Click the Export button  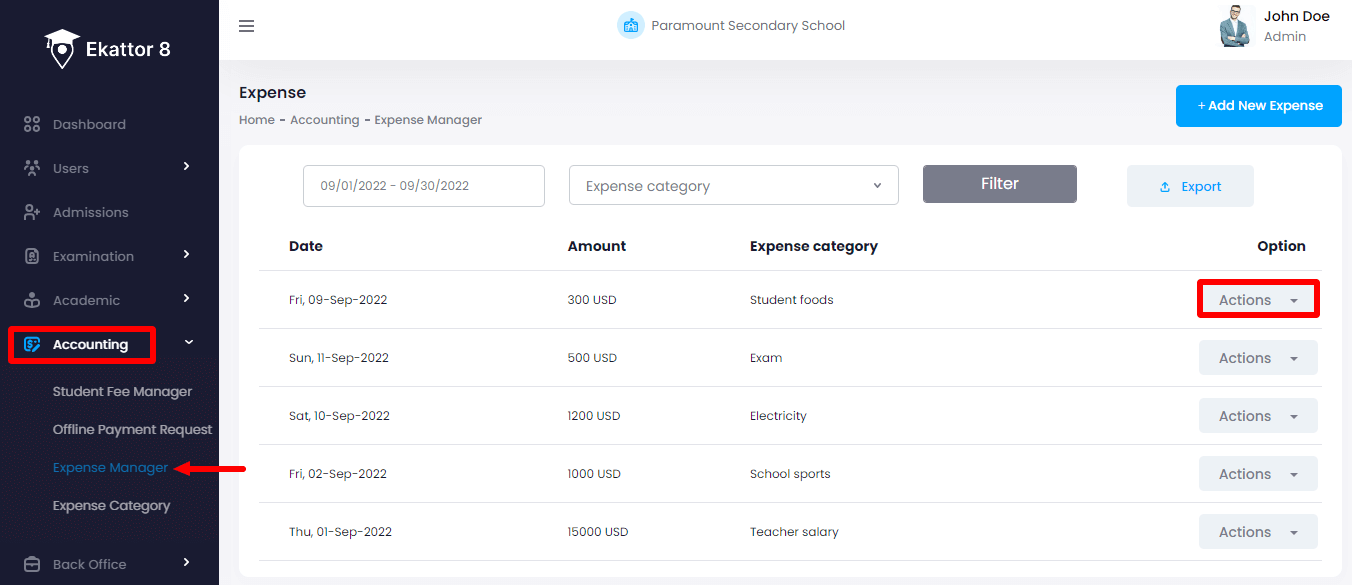(1190, 186)
